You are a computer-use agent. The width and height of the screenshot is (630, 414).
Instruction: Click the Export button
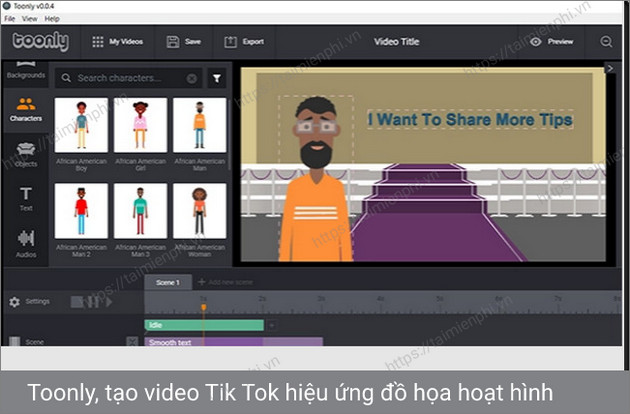click(244, 42)
